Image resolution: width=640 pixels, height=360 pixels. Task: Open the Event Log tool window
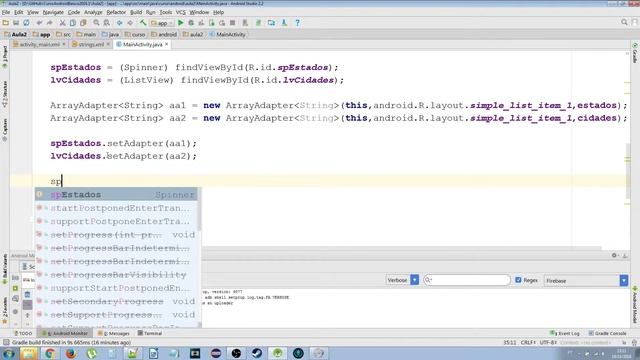(x=565, y=333)
